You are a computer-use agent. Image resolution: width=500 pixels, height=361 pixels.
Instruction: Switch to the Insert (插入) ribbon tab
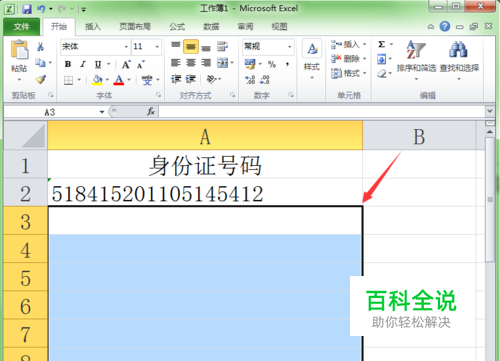click(93, 27)
